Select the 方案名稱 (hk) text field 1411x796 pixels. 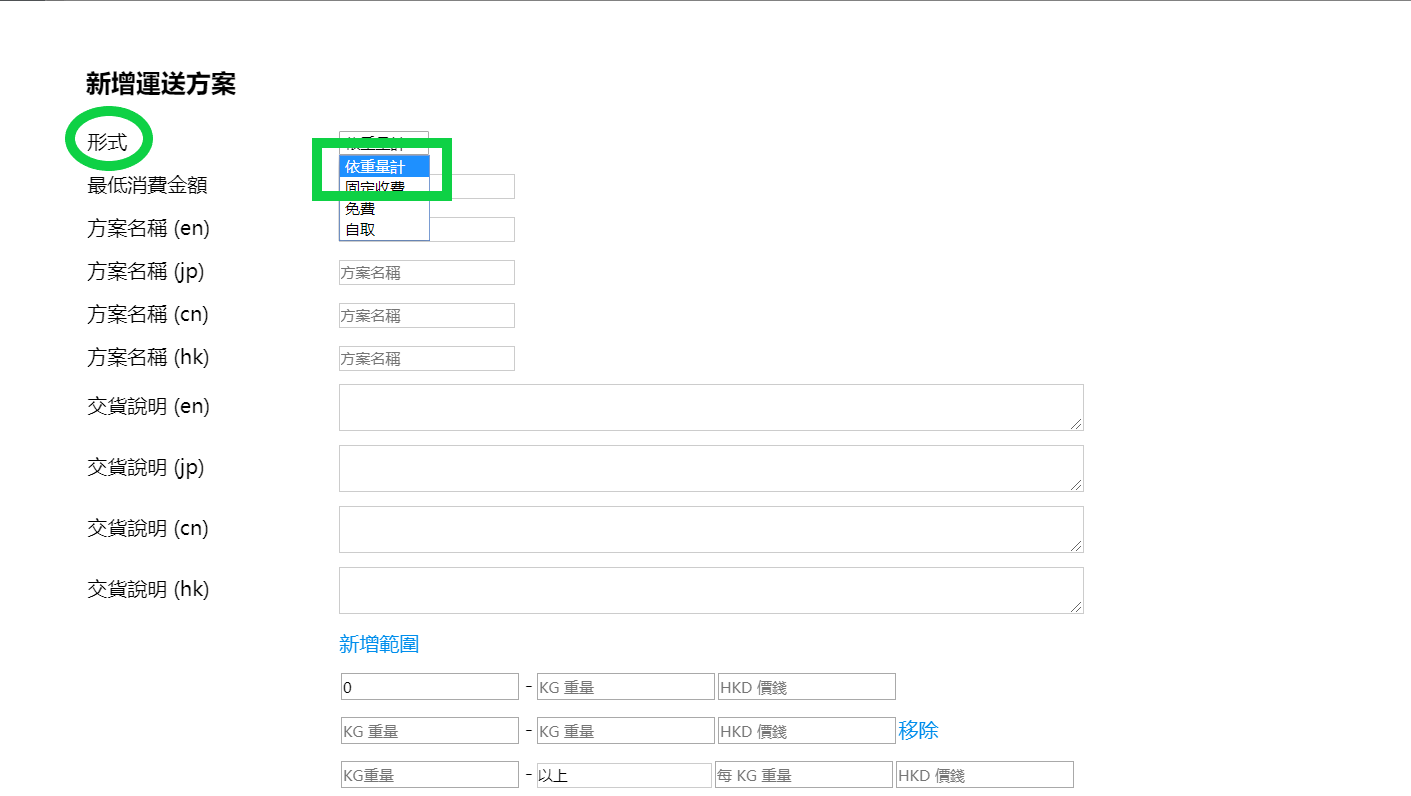(427, 359)
